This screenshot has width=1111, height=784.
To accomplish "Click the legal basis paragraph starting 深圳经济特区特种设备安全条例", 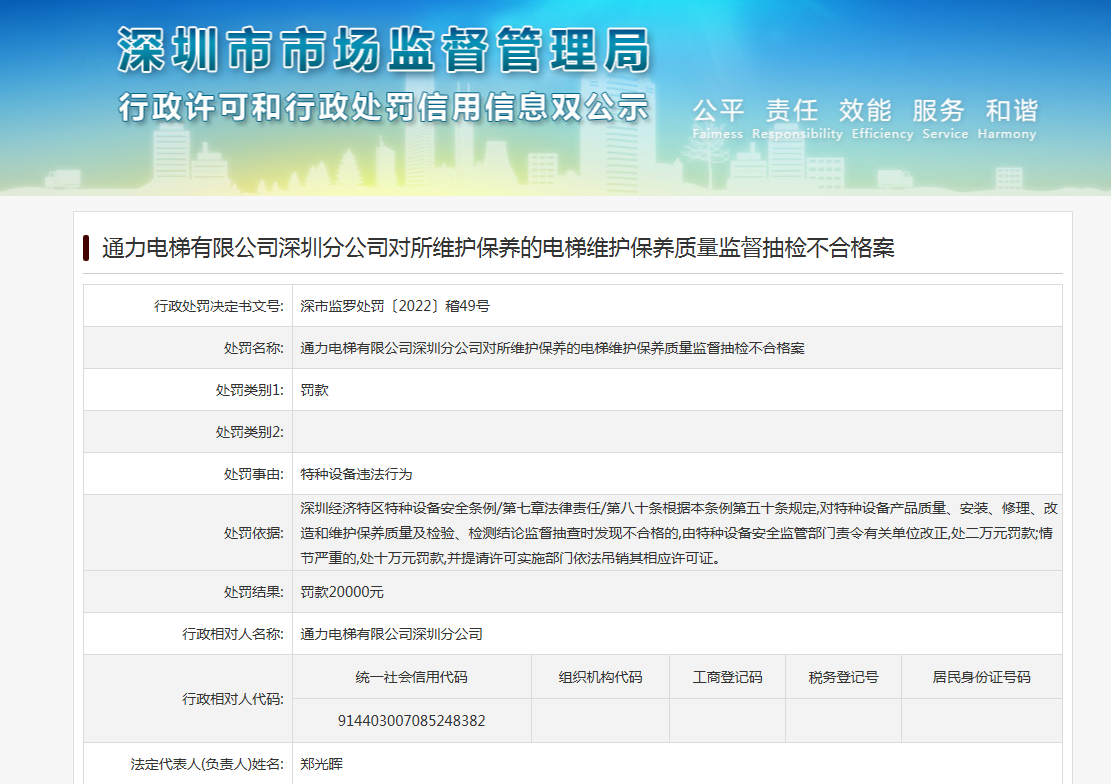I will 678,533.
